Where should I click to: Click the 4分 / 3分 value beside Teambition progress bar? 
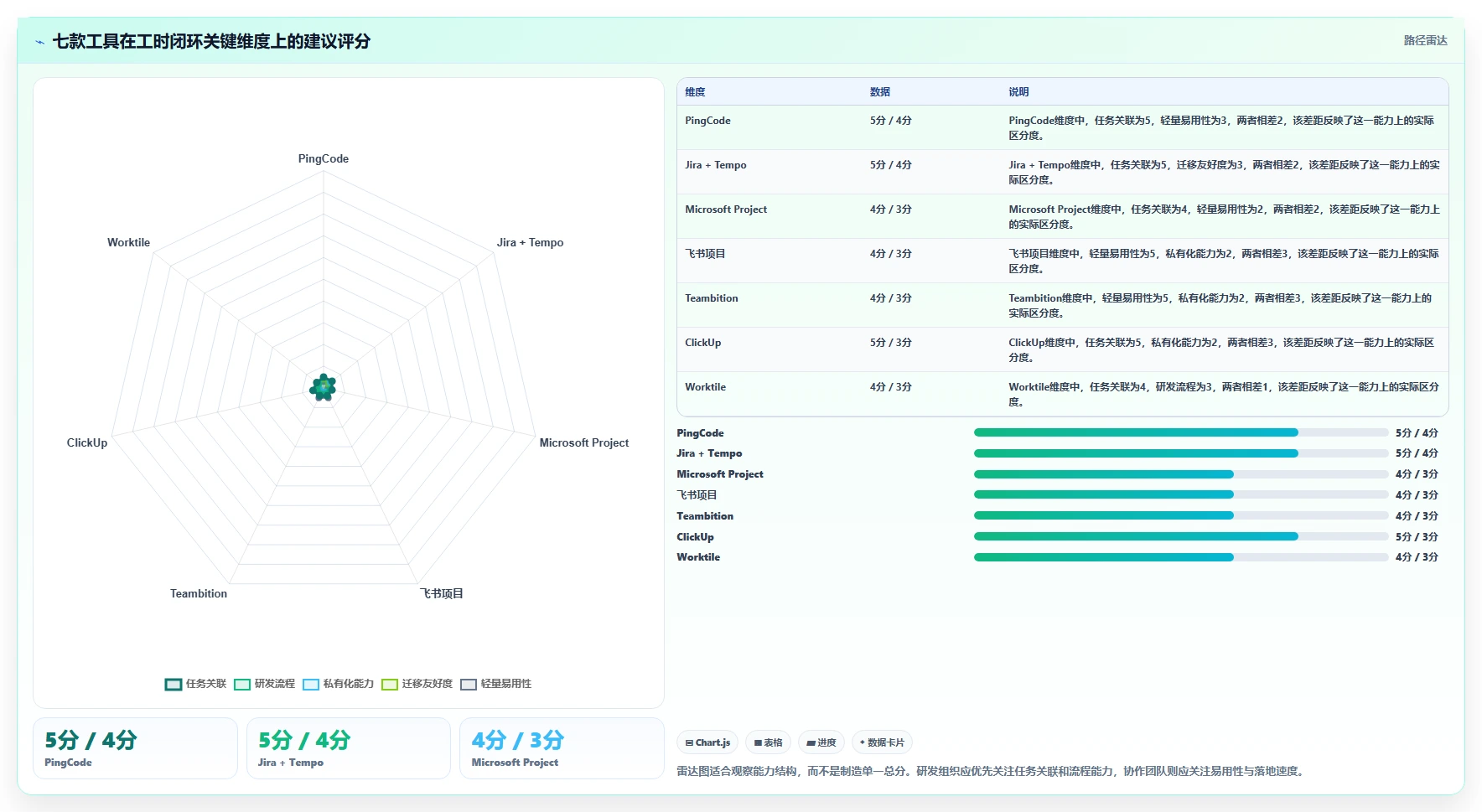click(x=1417, y=516)
